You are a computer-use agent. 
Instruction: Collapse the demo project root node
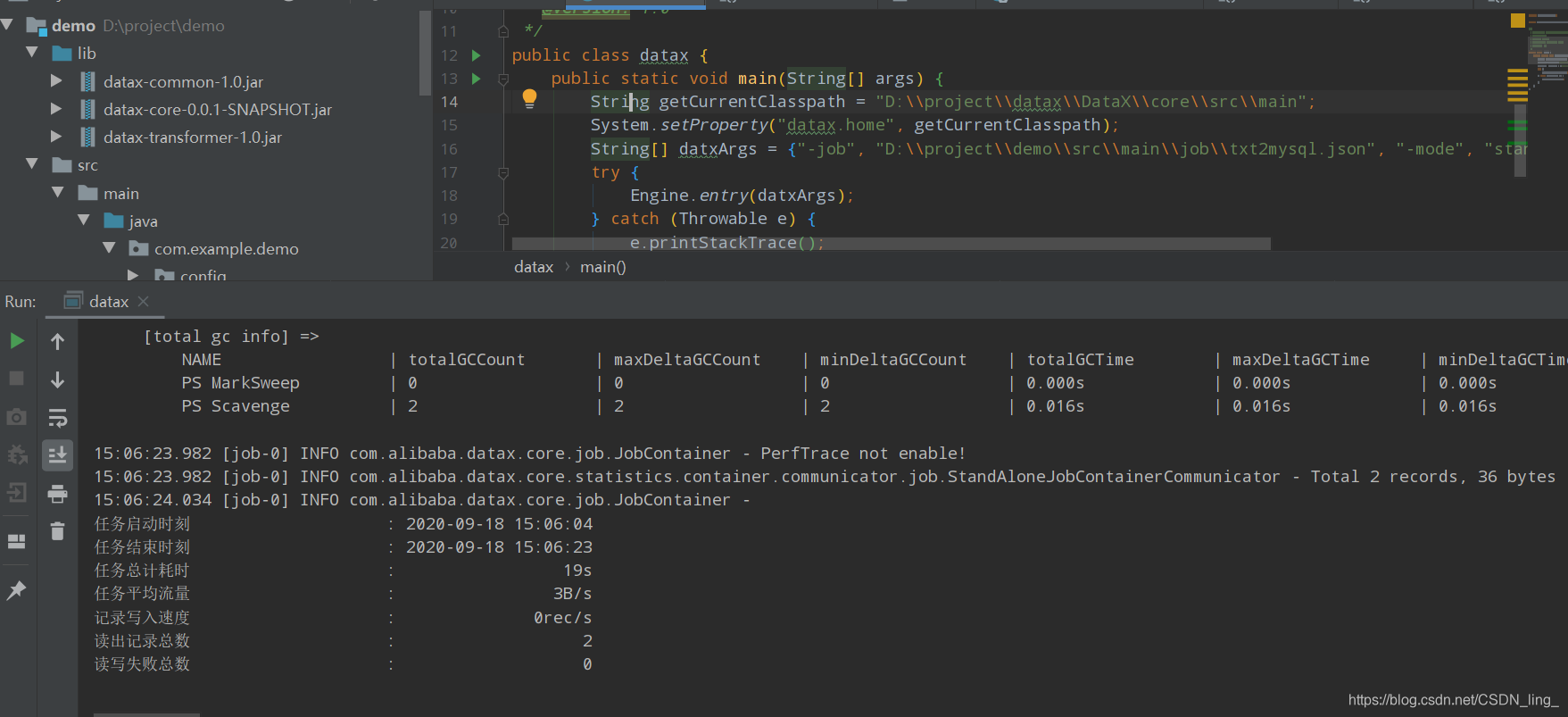8,25
